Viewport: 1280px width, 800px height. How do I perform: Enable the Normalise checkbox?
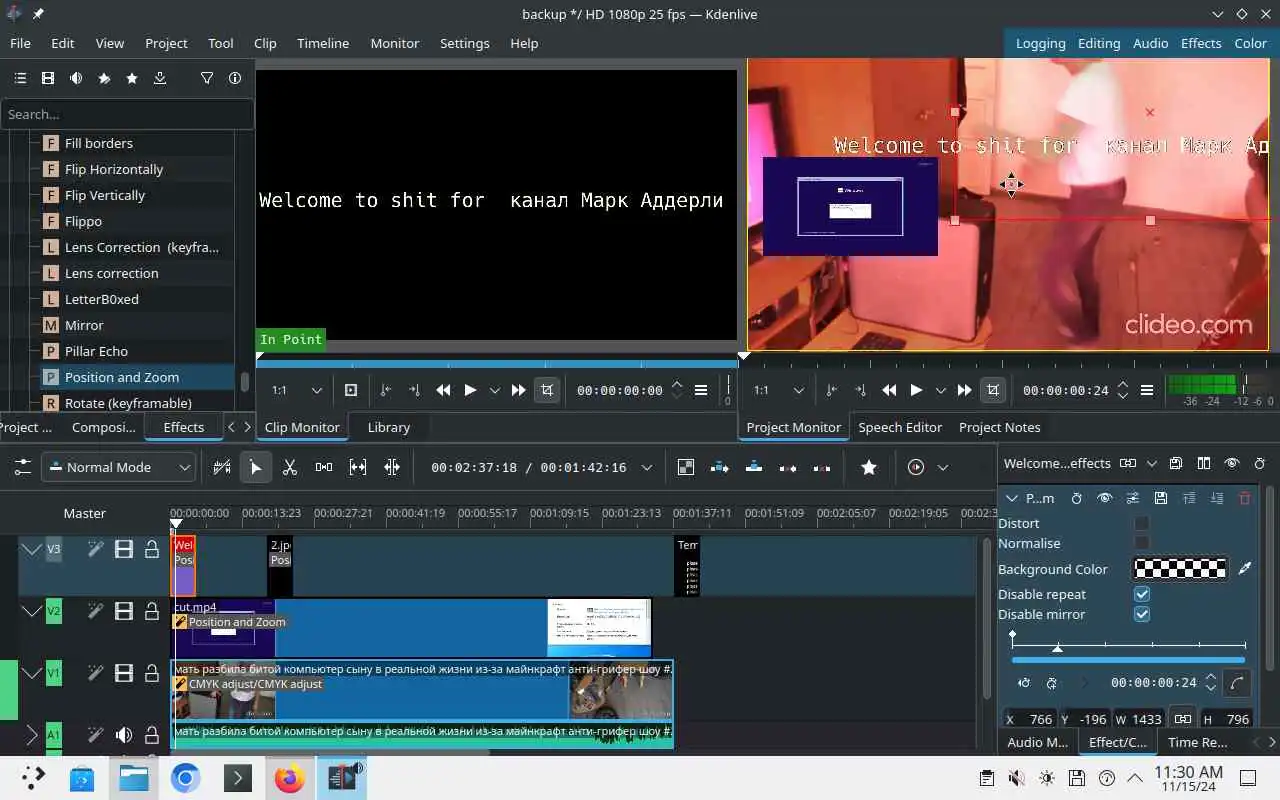coord(1142,543)
